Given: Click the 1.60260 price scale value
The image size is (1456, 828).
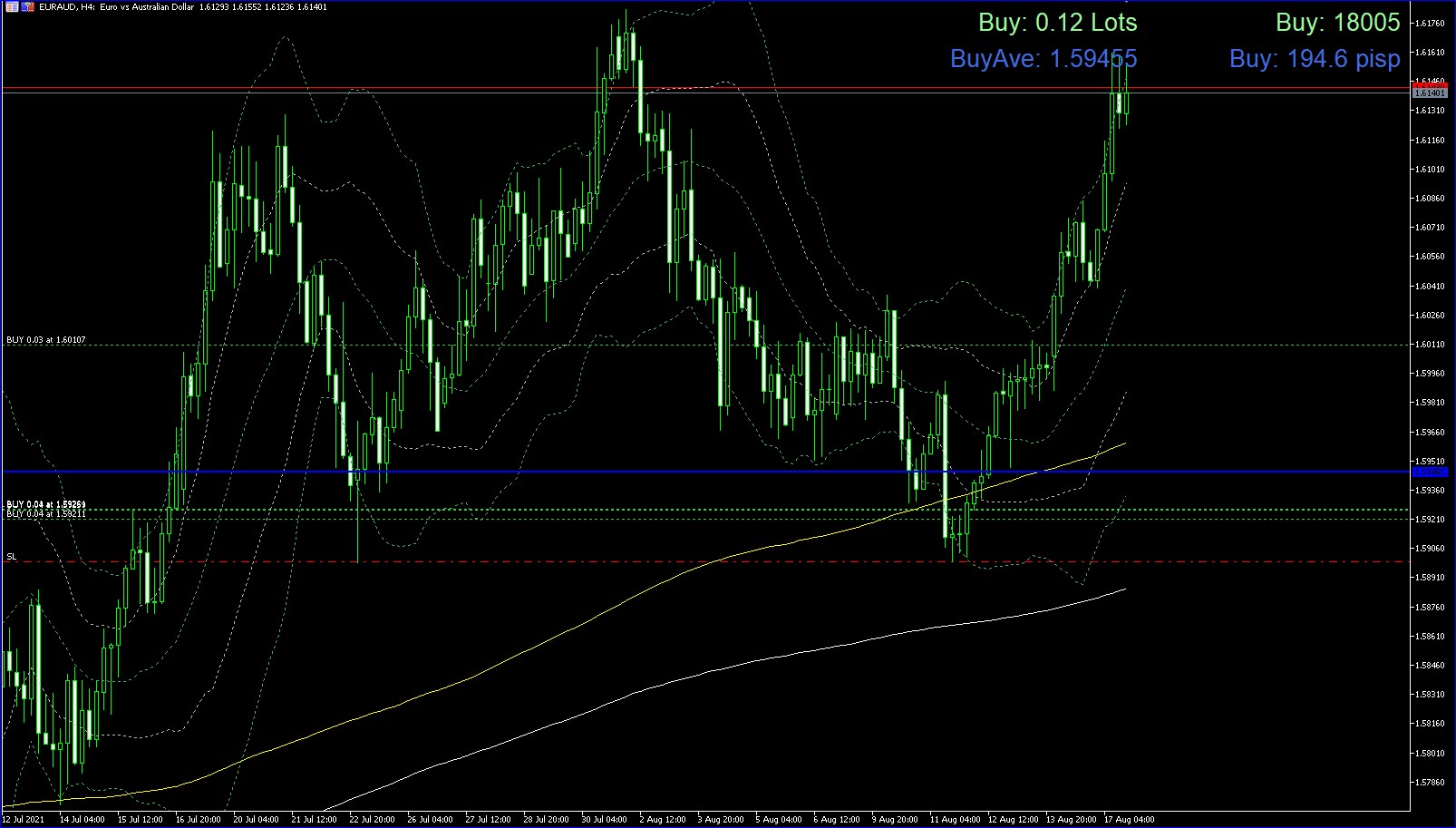Looking at the screenshot, I should pyautogui.click(x=1431, y=316).
